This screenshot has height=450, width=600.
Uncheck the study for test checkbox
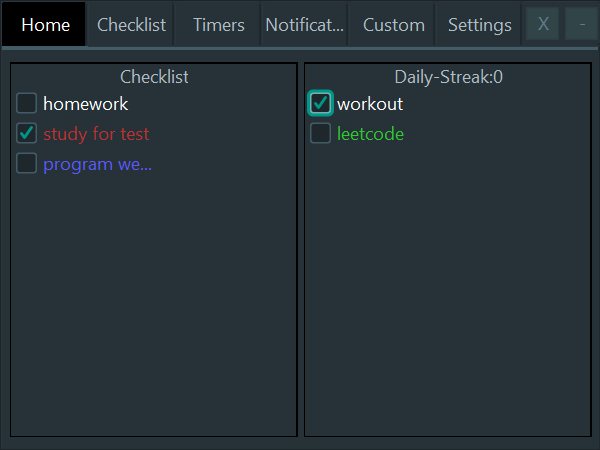pyautogui.click(x=26, y=133)
